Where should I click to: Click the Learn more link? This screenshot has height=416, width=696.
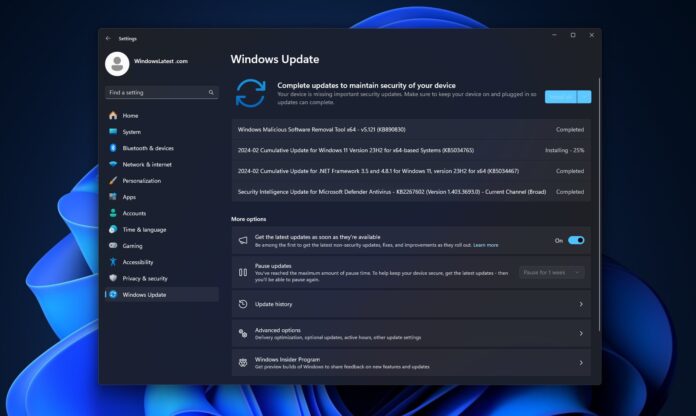coord(486,245)
